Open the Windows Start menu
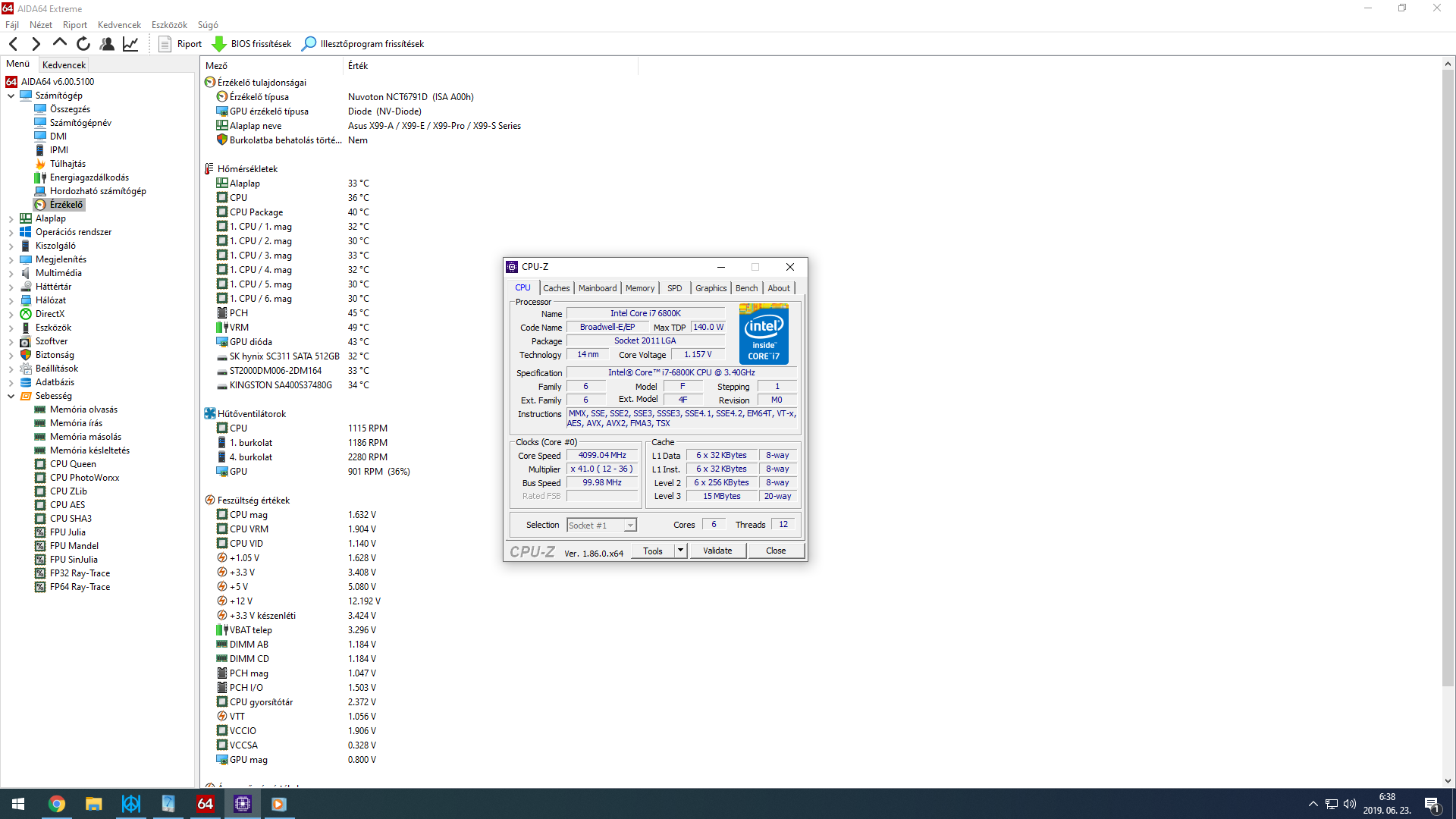 [x=18, y=804]
